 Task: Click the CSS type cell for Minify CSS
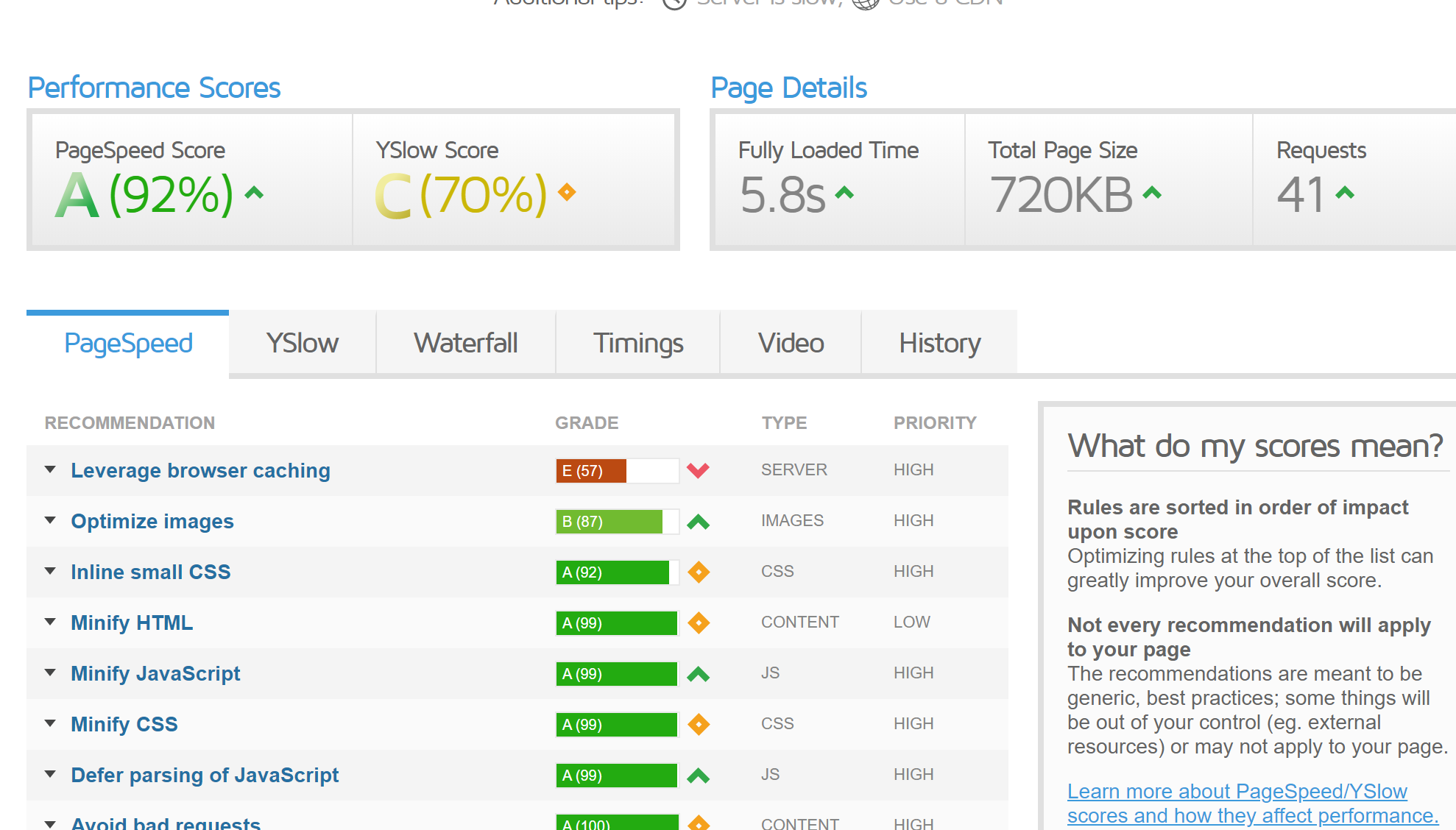point(777,723)
